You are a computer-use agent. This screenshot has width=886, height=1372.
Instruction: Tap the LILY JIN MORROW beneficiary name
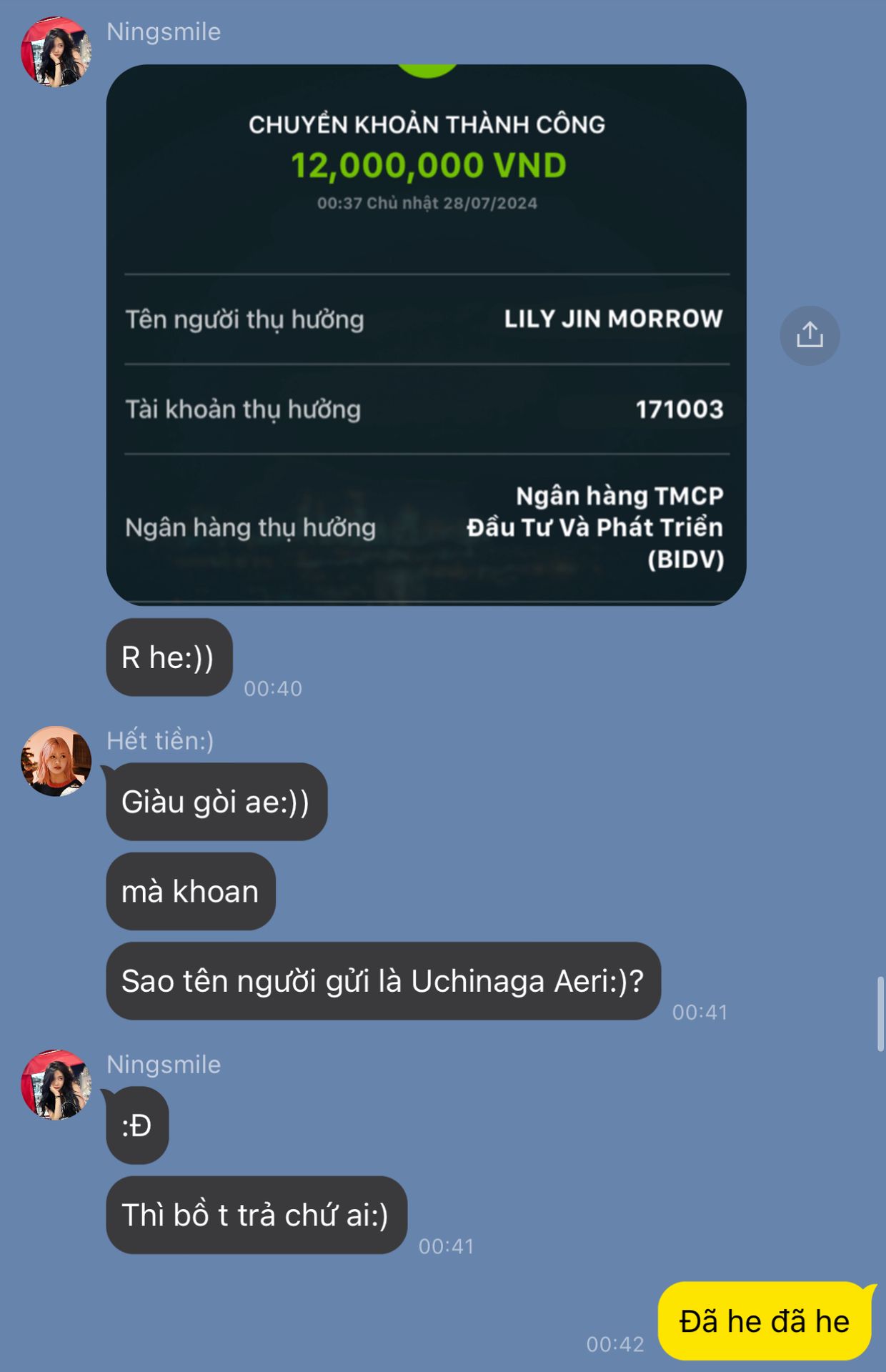pos(614,319)
